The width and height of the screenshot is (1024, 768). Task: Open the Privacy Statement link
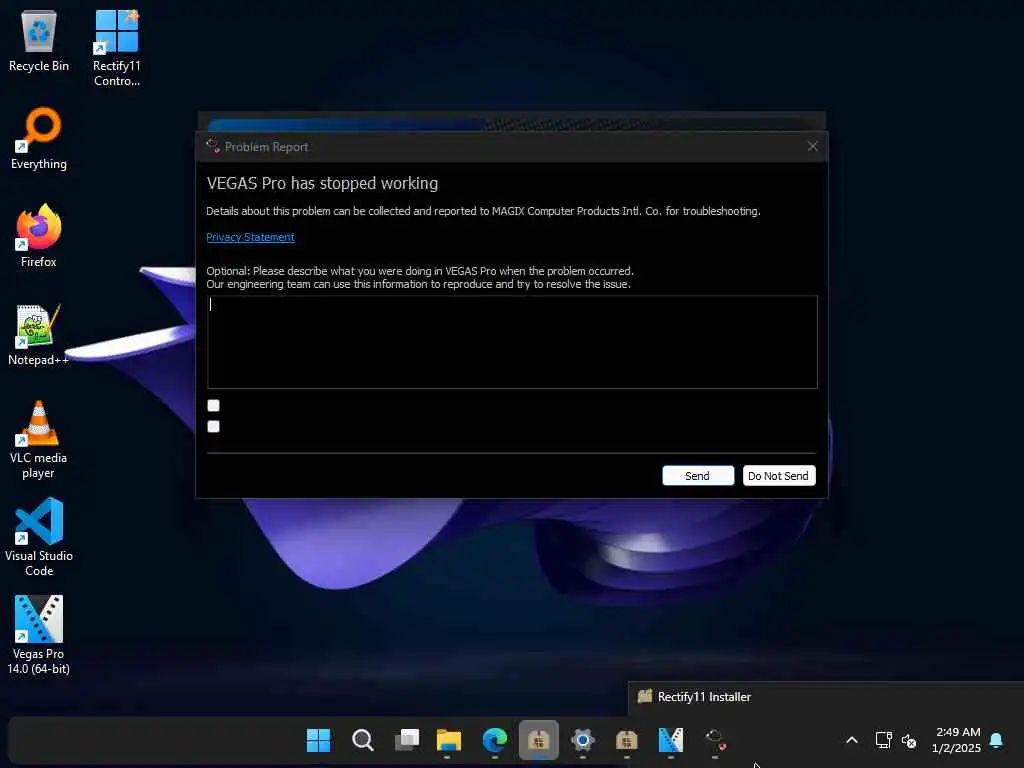250,237
